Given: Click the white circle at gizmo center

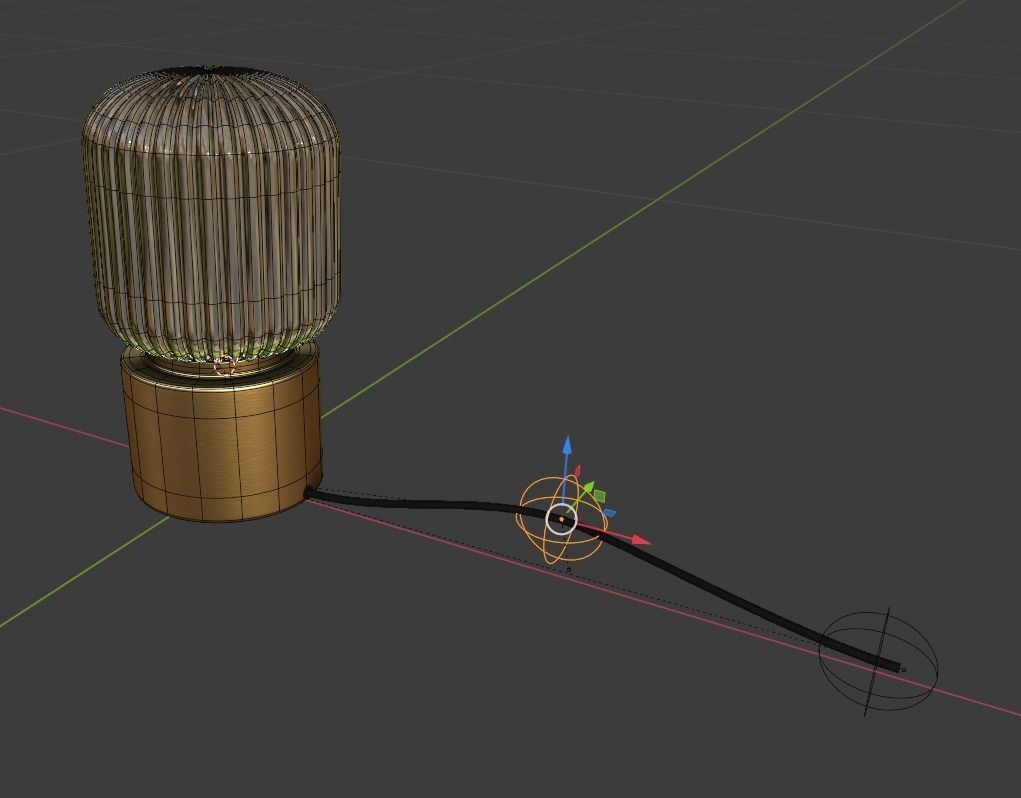Looking at the screenshot, I should [561, 519].
